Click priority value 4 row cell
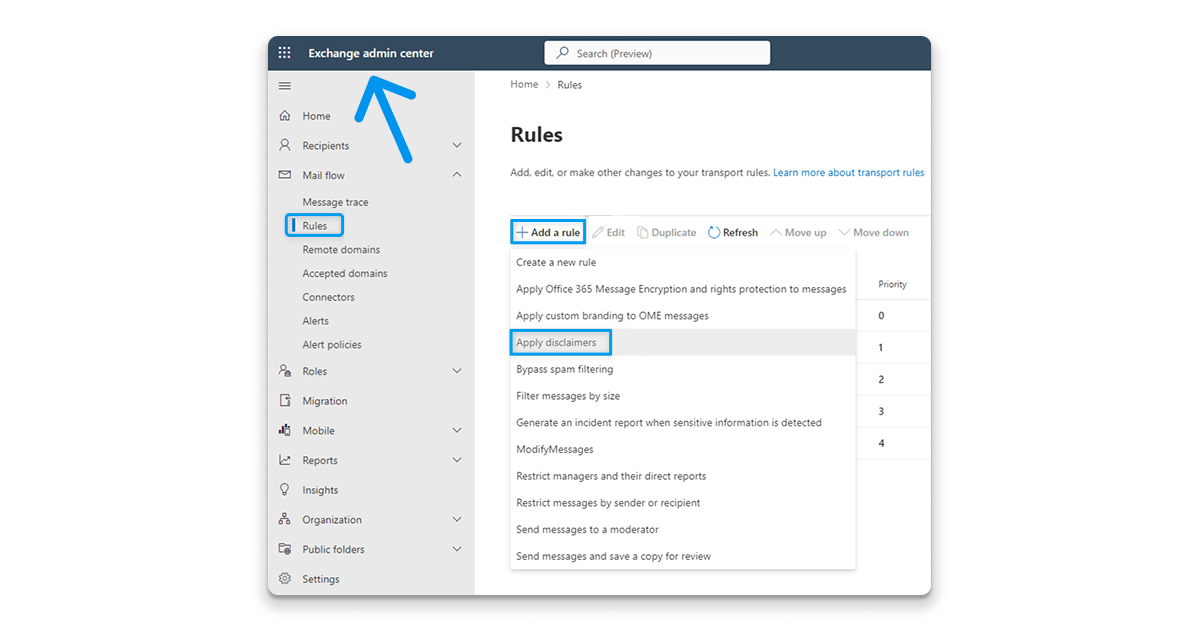 pos(881,443)
